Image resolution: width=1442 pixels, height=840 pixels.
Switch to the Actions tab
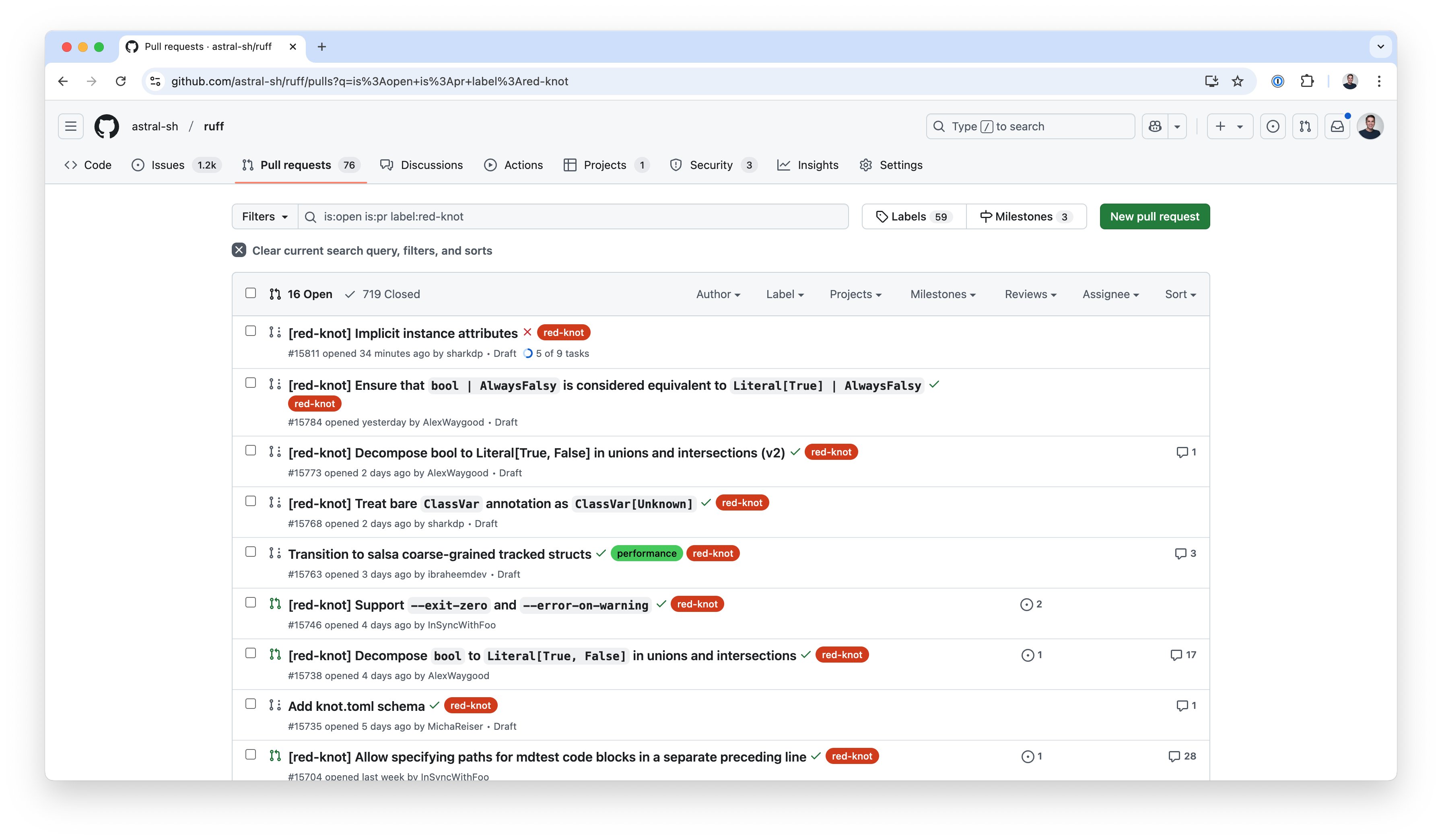513,165
